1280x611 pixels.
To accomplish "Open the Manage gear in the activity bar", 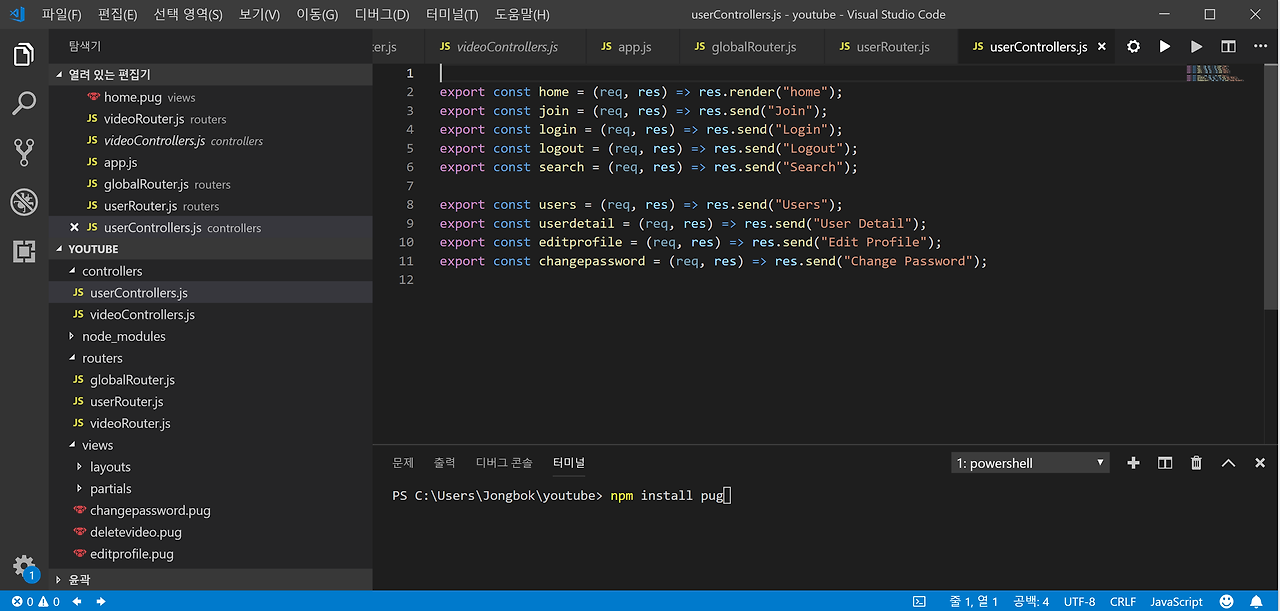I will 24,567.
